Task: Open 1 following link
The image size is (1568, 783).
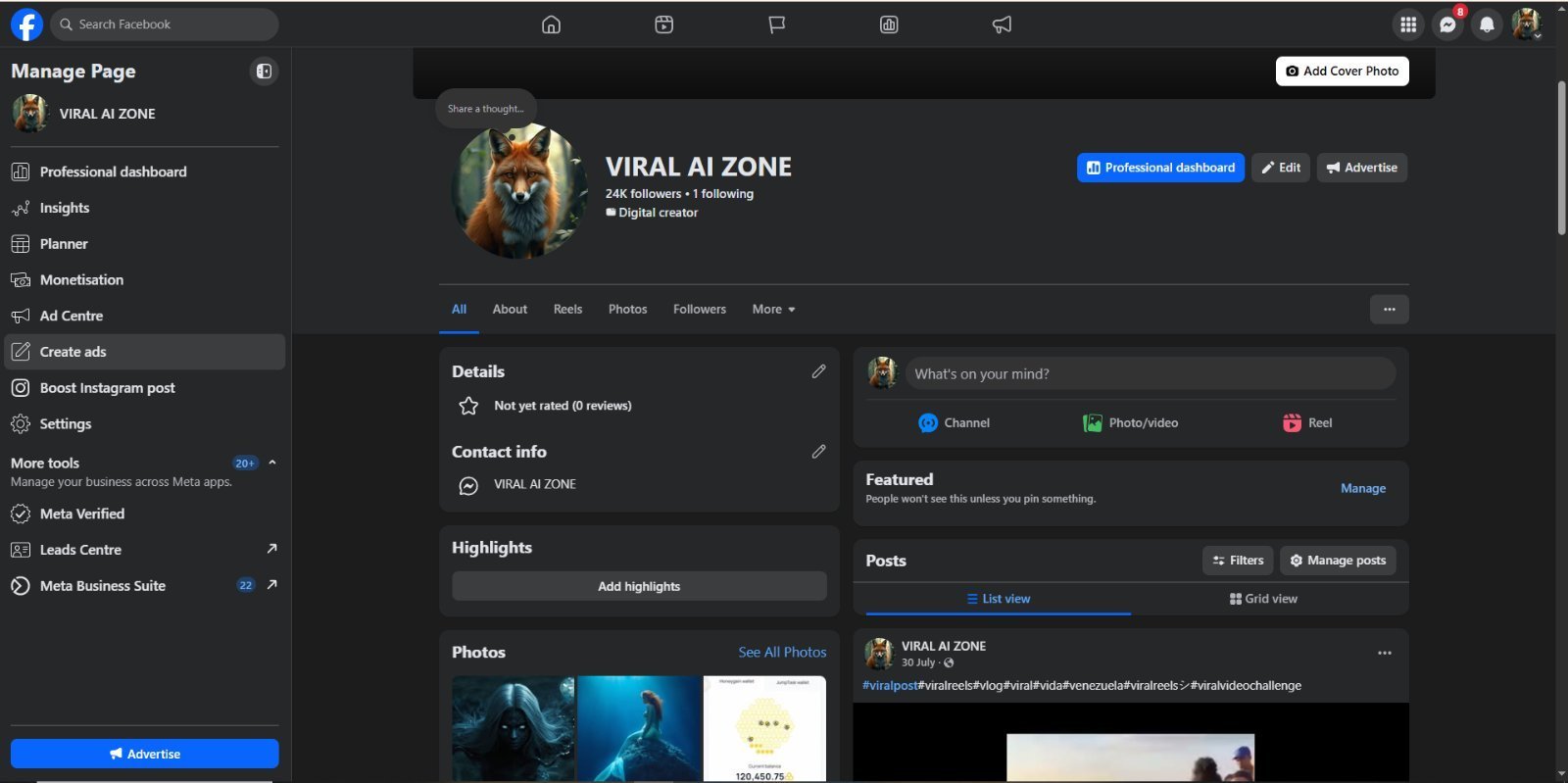Action: coord(723,194)
